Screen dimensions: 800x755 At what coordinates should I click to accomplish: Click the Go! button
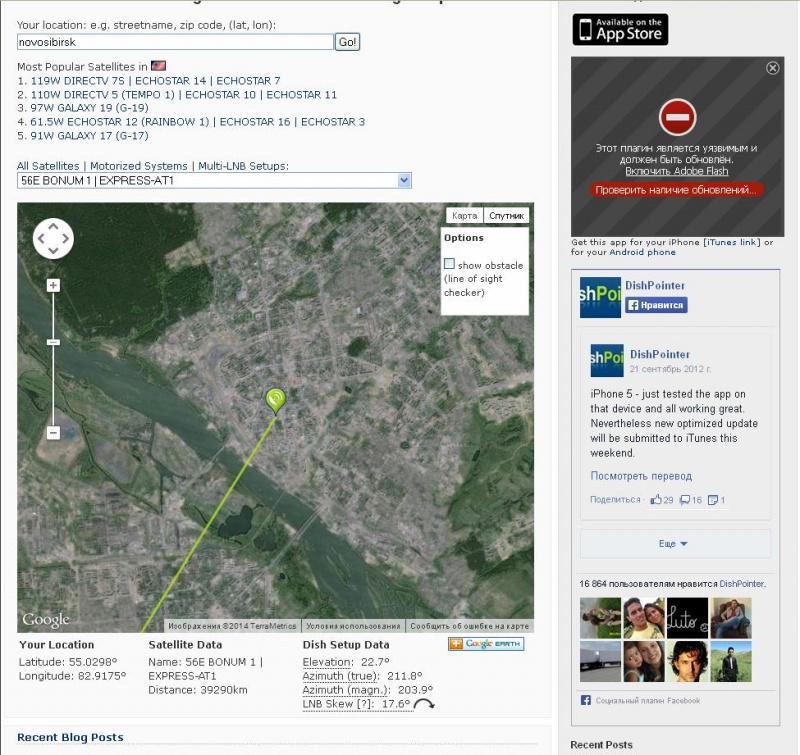347,42
